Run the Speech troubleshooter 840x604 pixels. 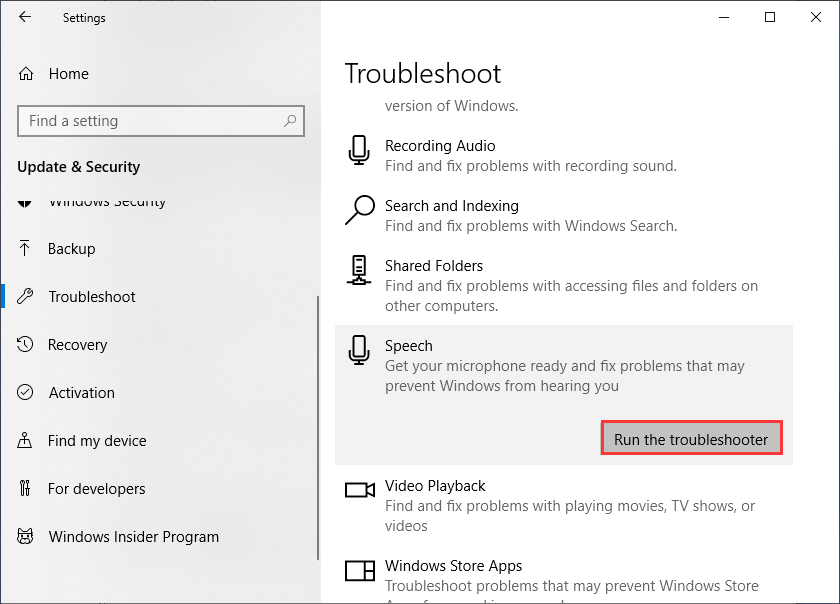(x=691, y=439)
